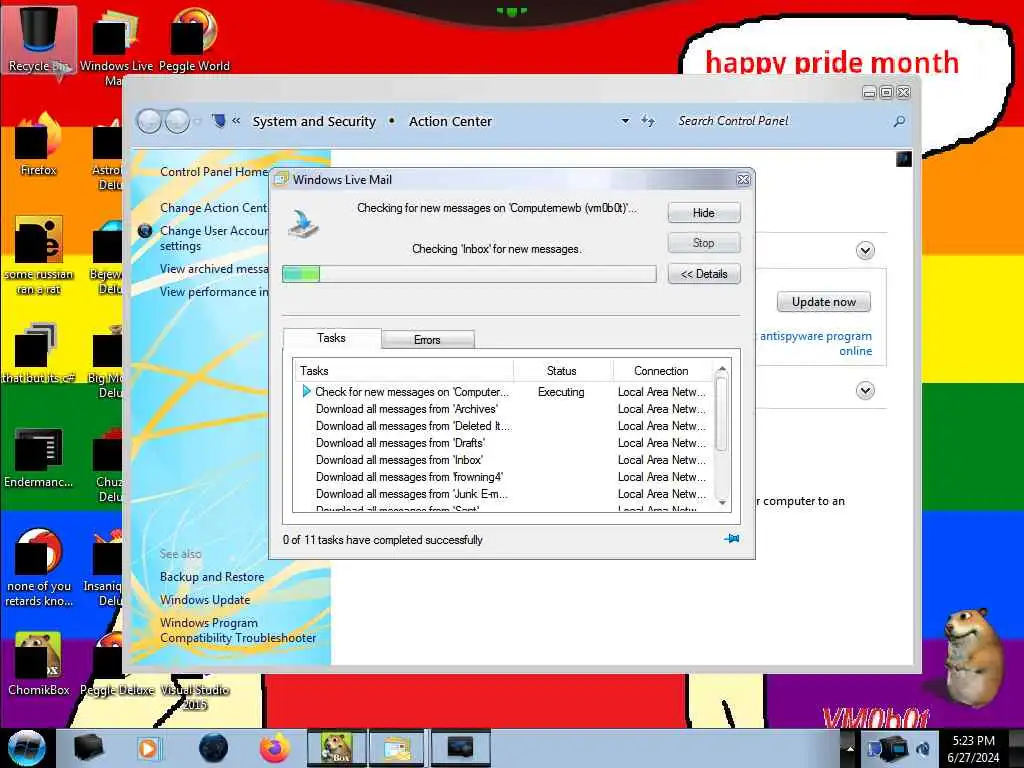
Task: Open Control Panel Home link
Action: click(214, 172)
